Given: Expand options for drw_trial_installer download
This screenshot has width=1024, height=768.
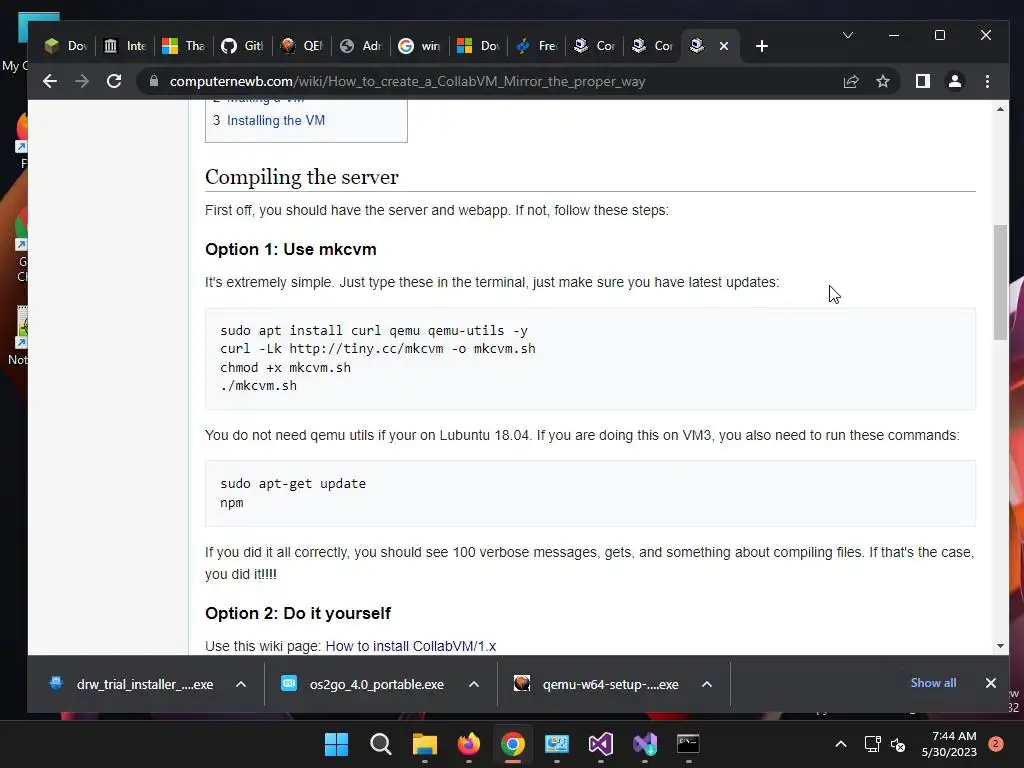Looking at the screenshot, I should click(x=241, y=684).
